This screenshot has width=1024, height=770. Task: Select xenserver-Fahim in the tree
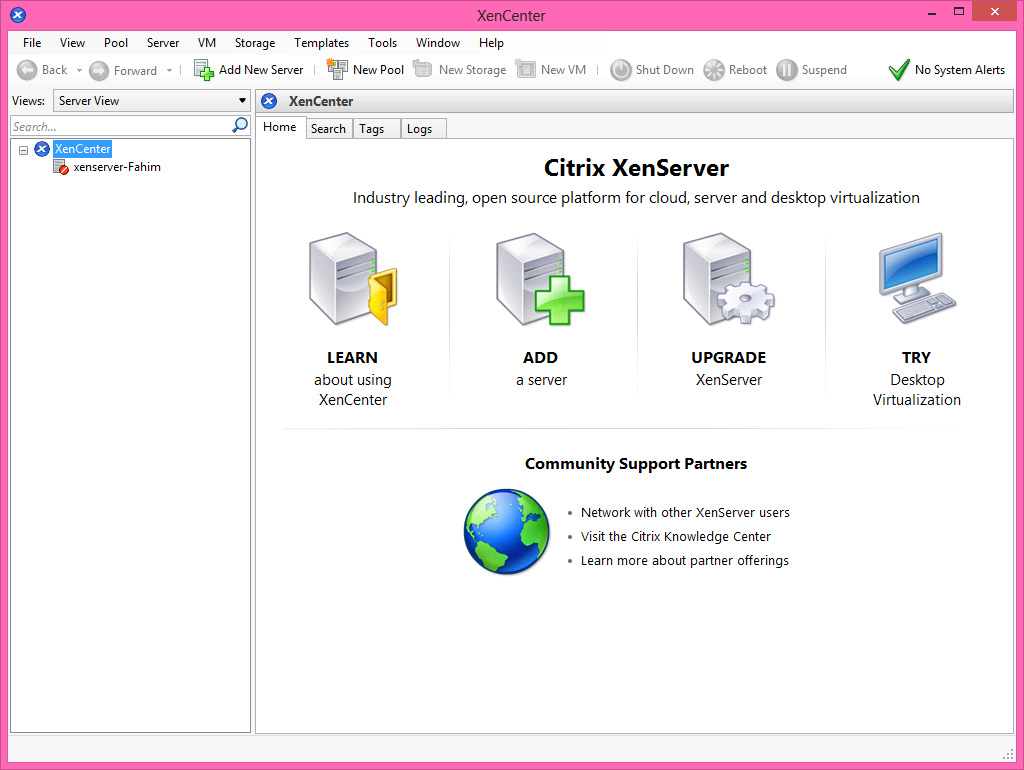[x=117, y=167]
